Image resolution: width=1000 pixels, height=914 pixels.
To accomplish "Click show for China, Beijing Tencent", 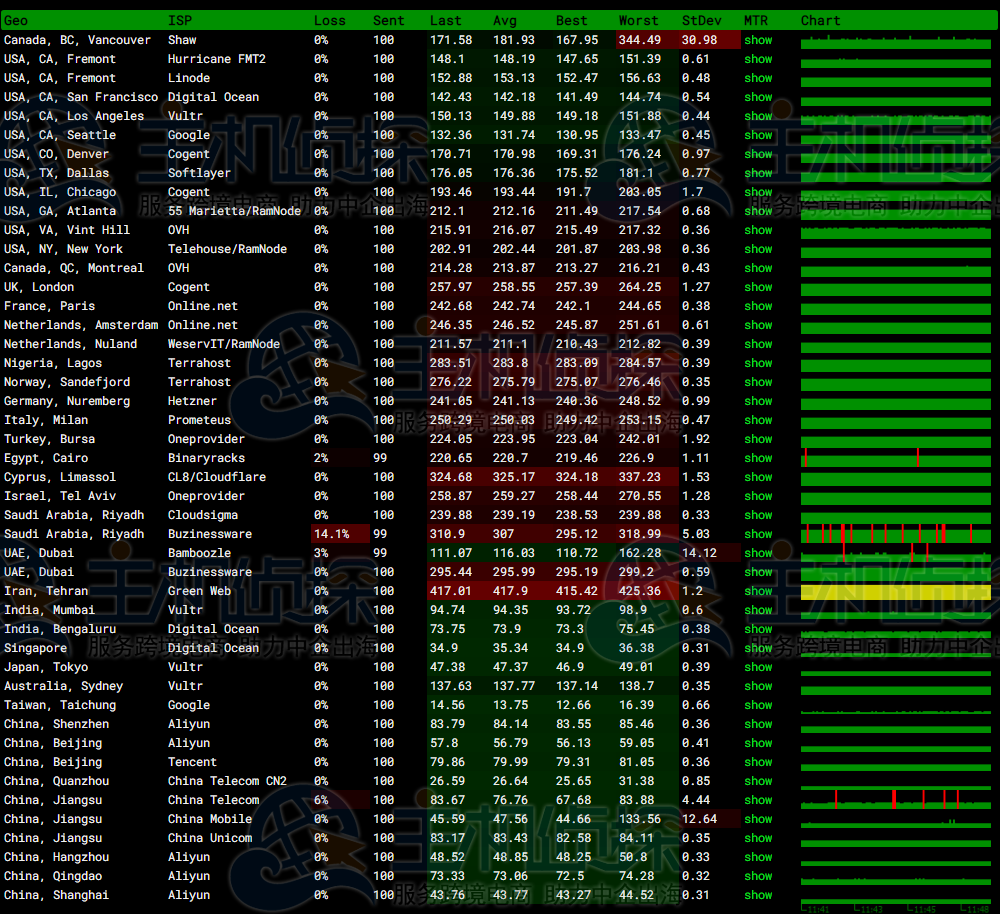I will [x=758, y=762].
